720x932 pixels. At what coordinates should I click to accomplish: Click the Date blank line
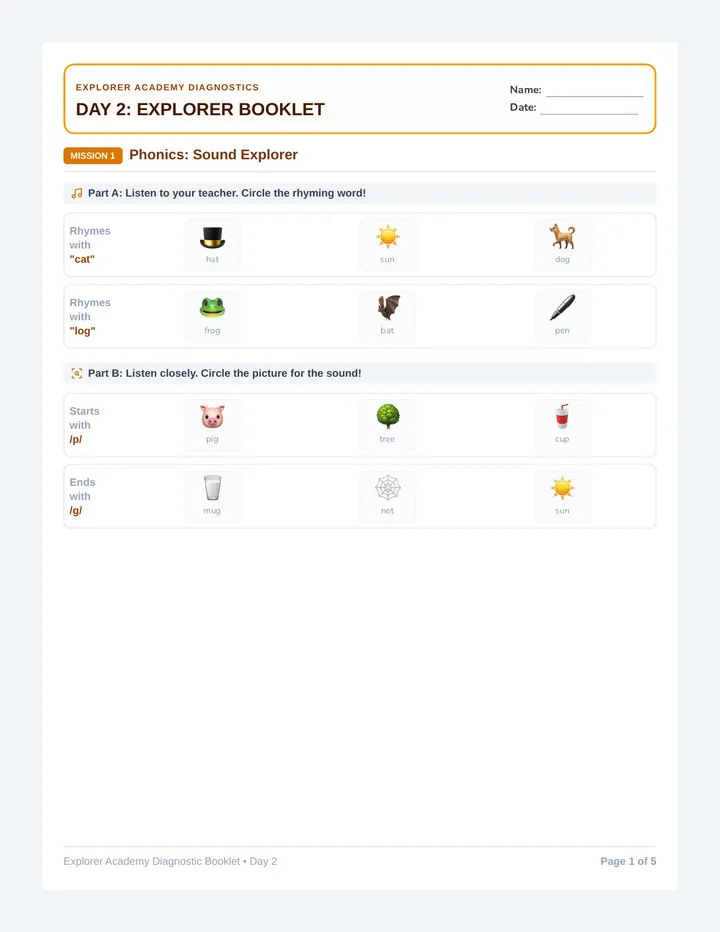(x=589, y=108)
